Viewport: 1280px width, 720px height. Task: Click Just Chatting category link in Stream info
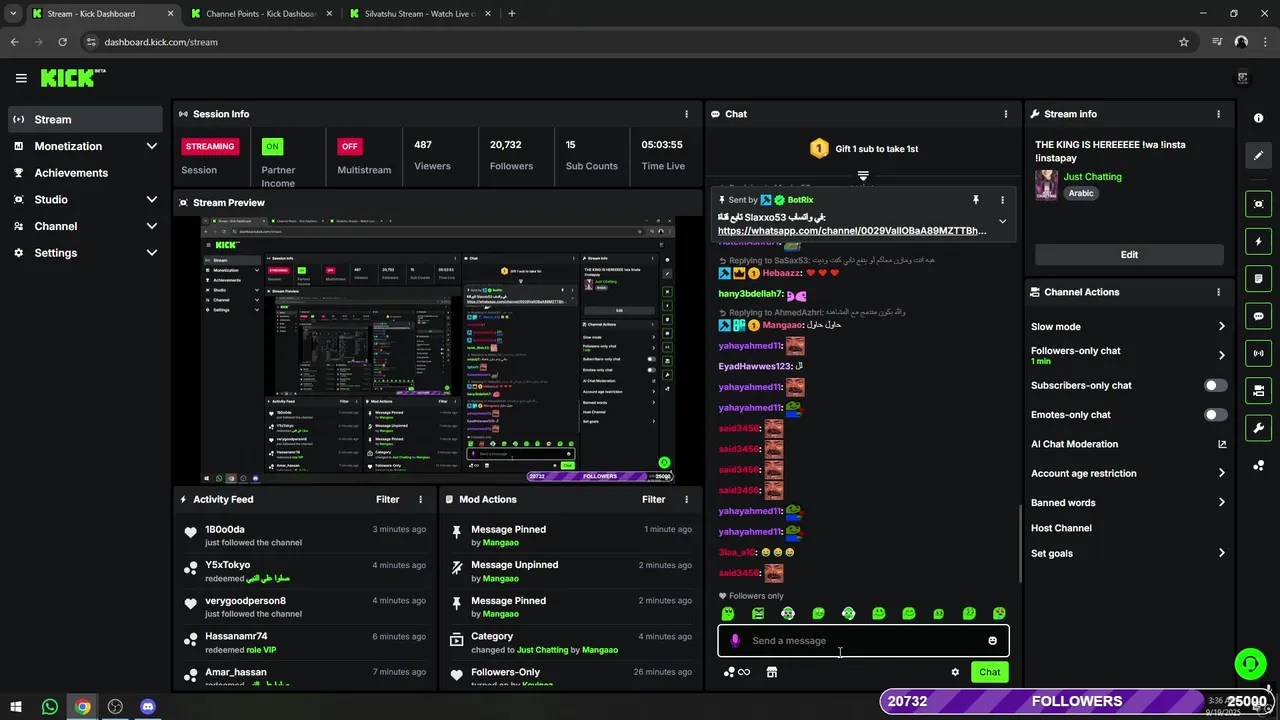[1092, 177]
